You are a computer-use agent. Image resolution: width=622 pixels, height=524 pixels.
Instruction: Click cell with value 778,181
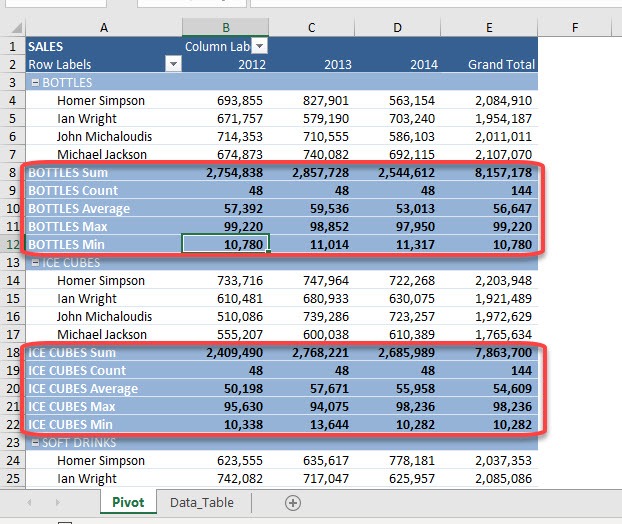(397, 461)
